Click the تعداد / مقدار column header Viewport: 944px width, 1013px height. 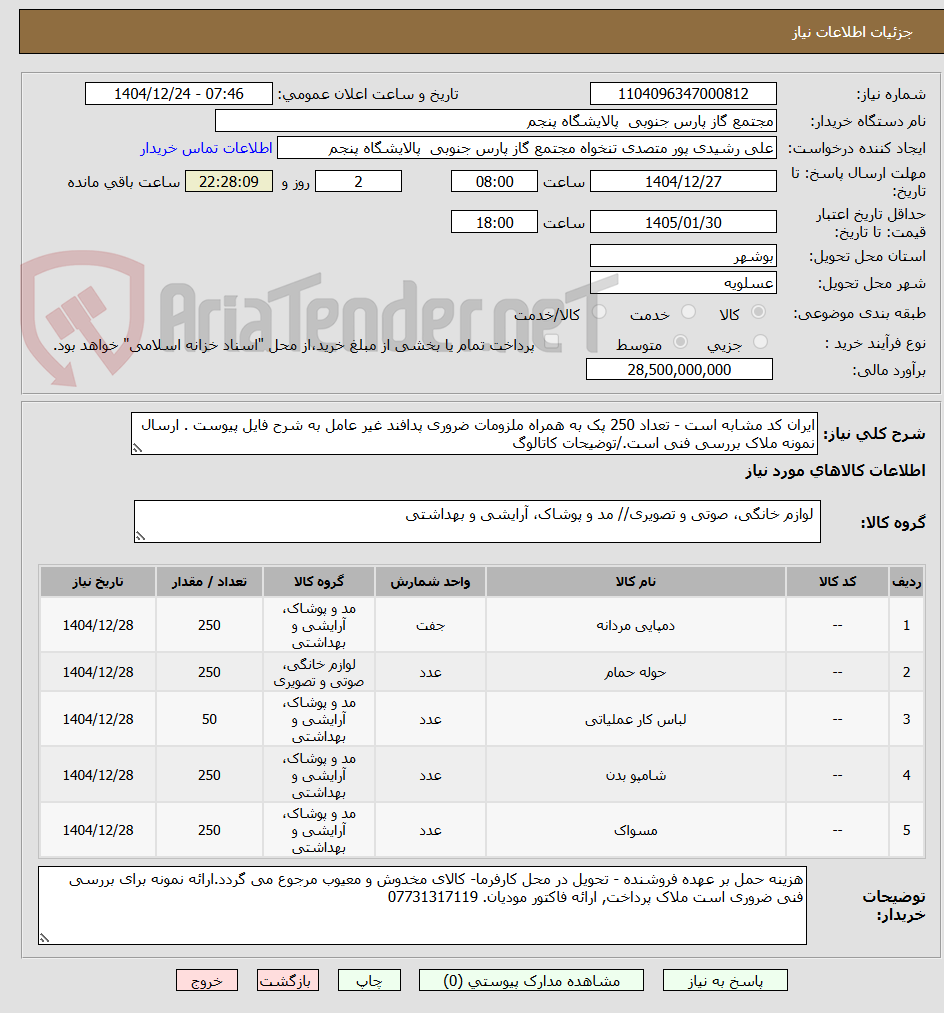[209, 581]
